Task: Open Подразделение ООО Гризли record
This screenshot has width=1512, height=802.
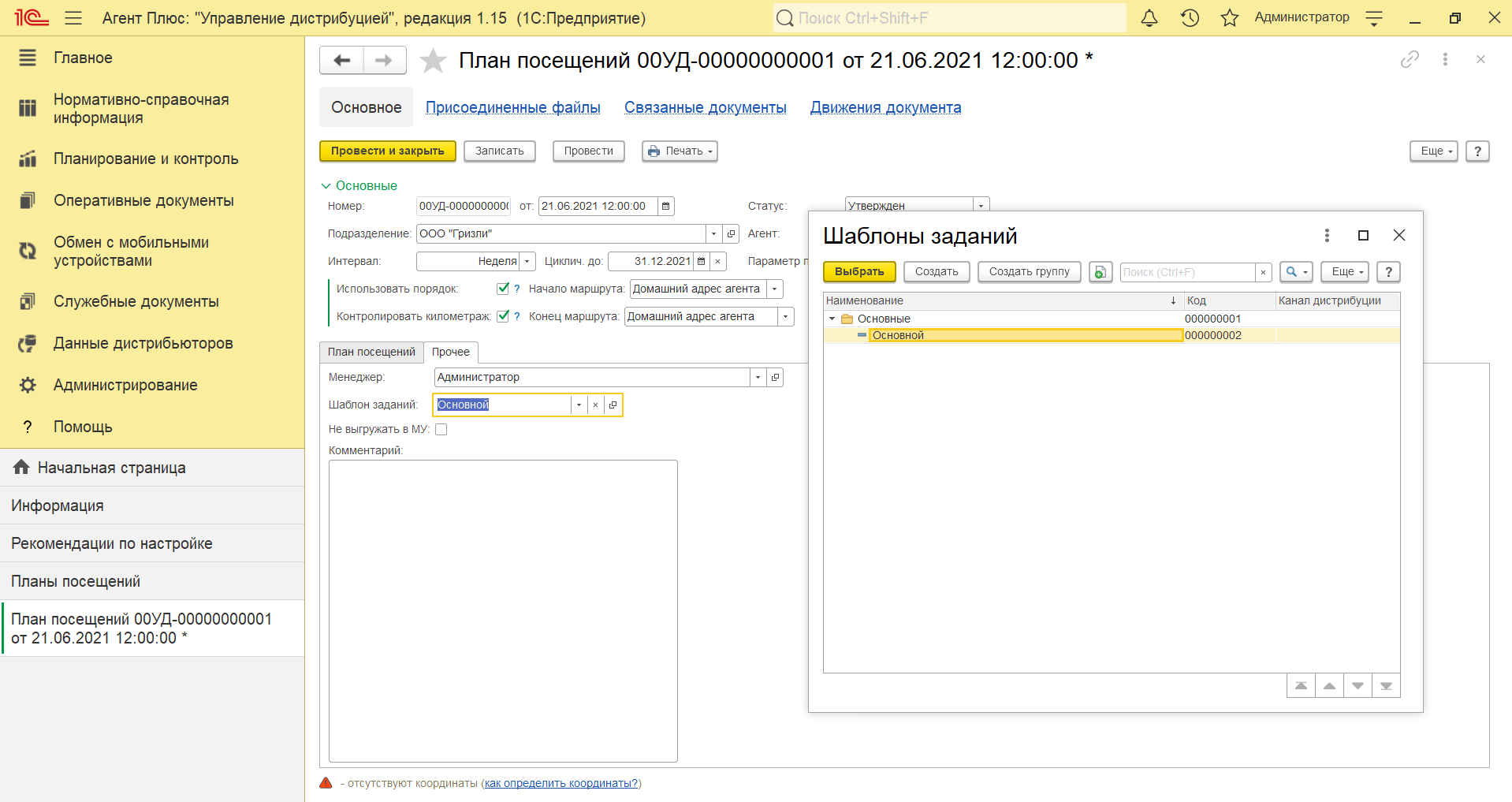Action: (x=731, y=233)
